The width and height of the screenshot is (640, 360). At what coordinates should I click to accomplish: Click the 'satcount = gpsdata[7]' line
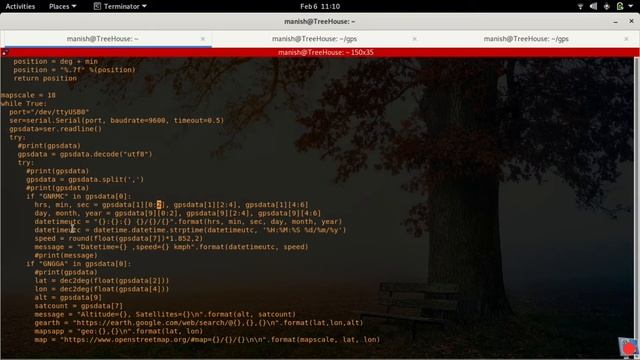[79, 306]
